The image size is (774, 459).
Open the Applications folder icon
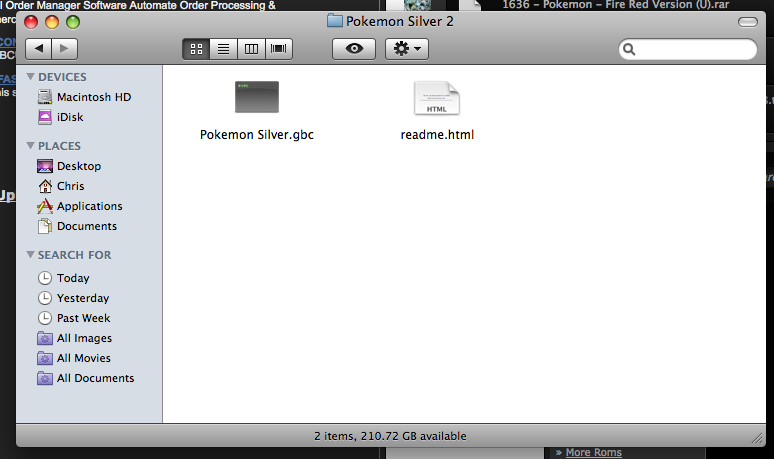point(45,206)
